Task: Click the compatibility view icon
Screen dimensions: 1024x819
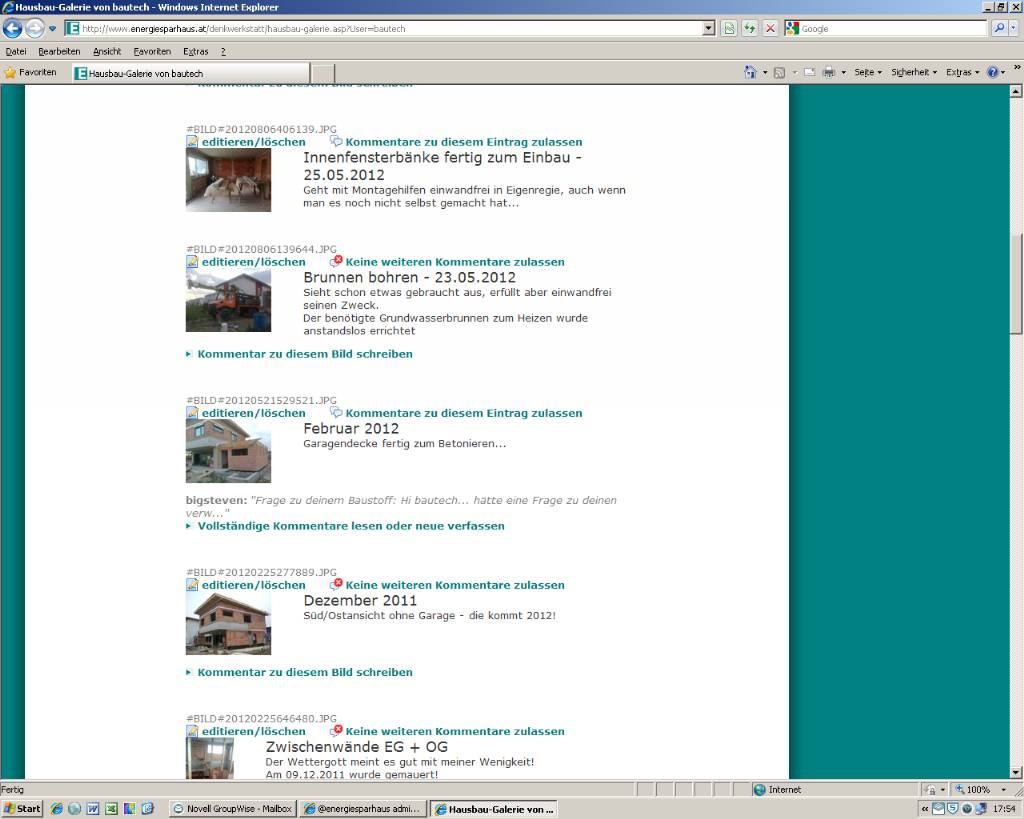Action: click(729, 29)
